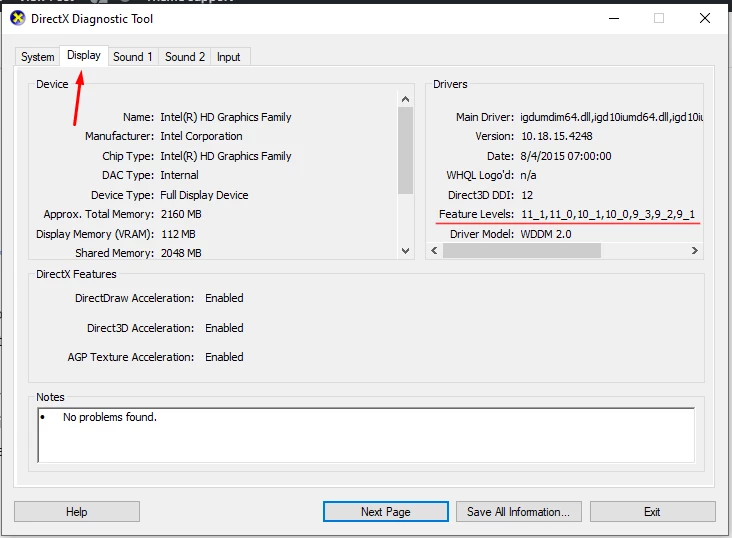Click the Device panel vertical scrollbar thumb

405,150
